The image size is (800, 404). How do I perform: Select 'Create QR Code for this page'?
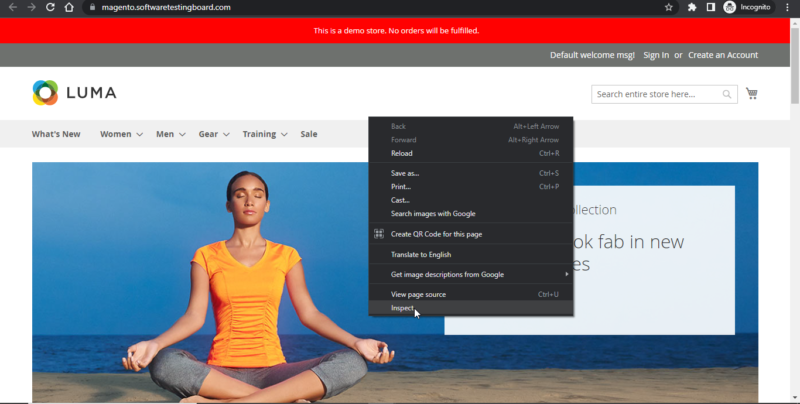(436, 234)
